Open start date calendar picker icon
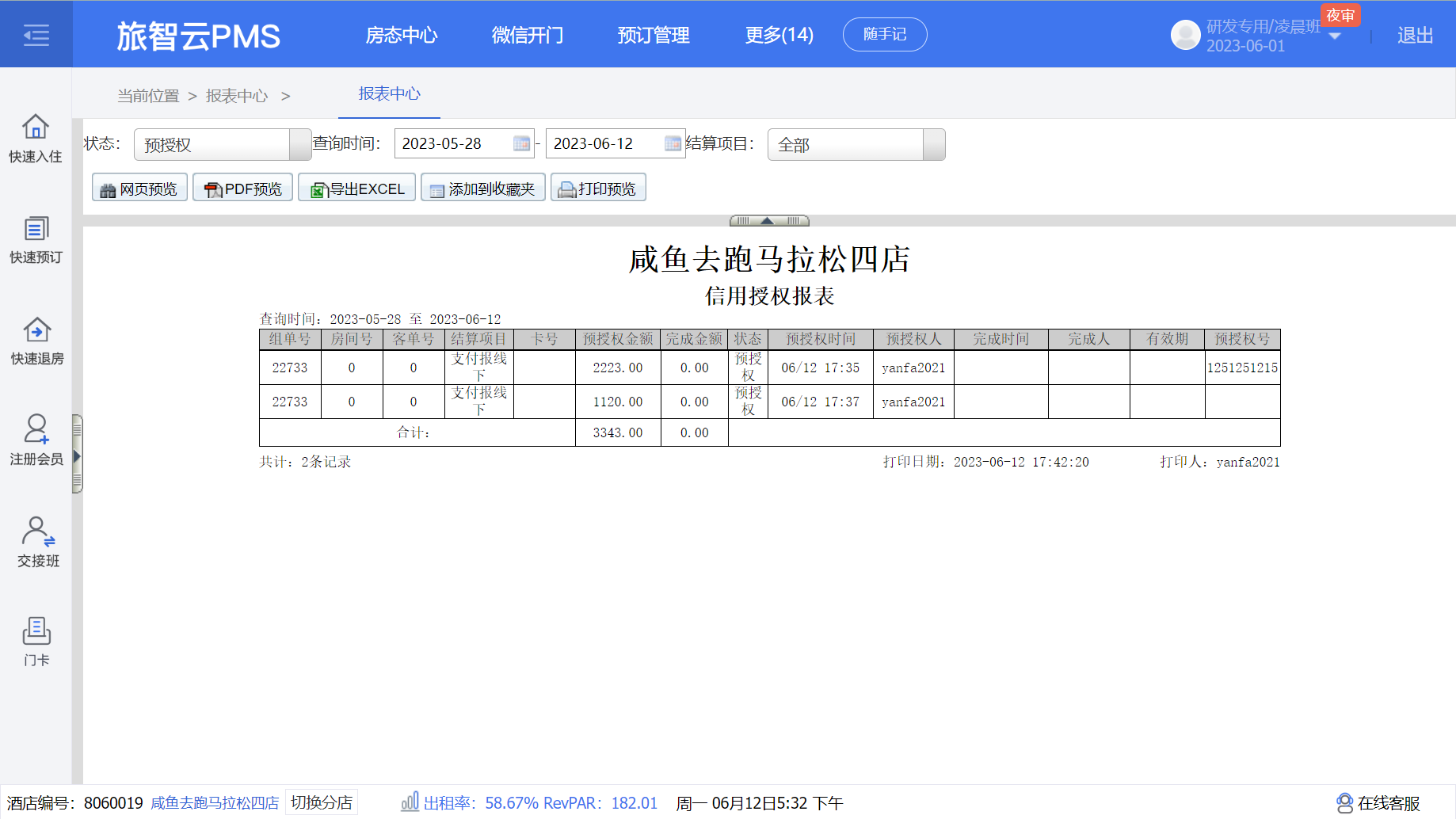The width and height of the screenshot is (1456, 819). (521, 143)
